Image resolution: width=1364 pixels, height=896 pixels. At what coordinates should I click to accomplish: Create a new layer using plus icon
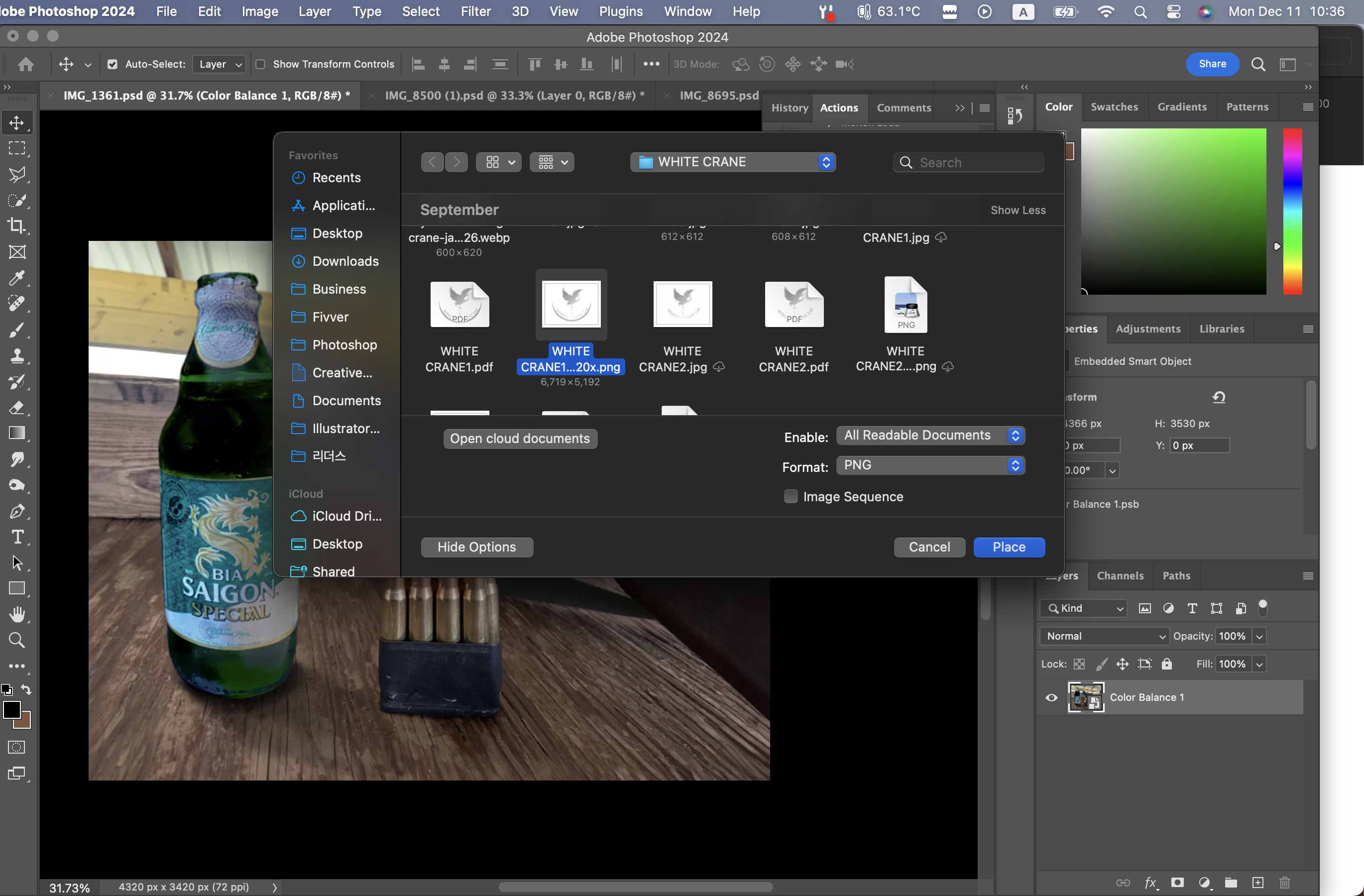1257,882
